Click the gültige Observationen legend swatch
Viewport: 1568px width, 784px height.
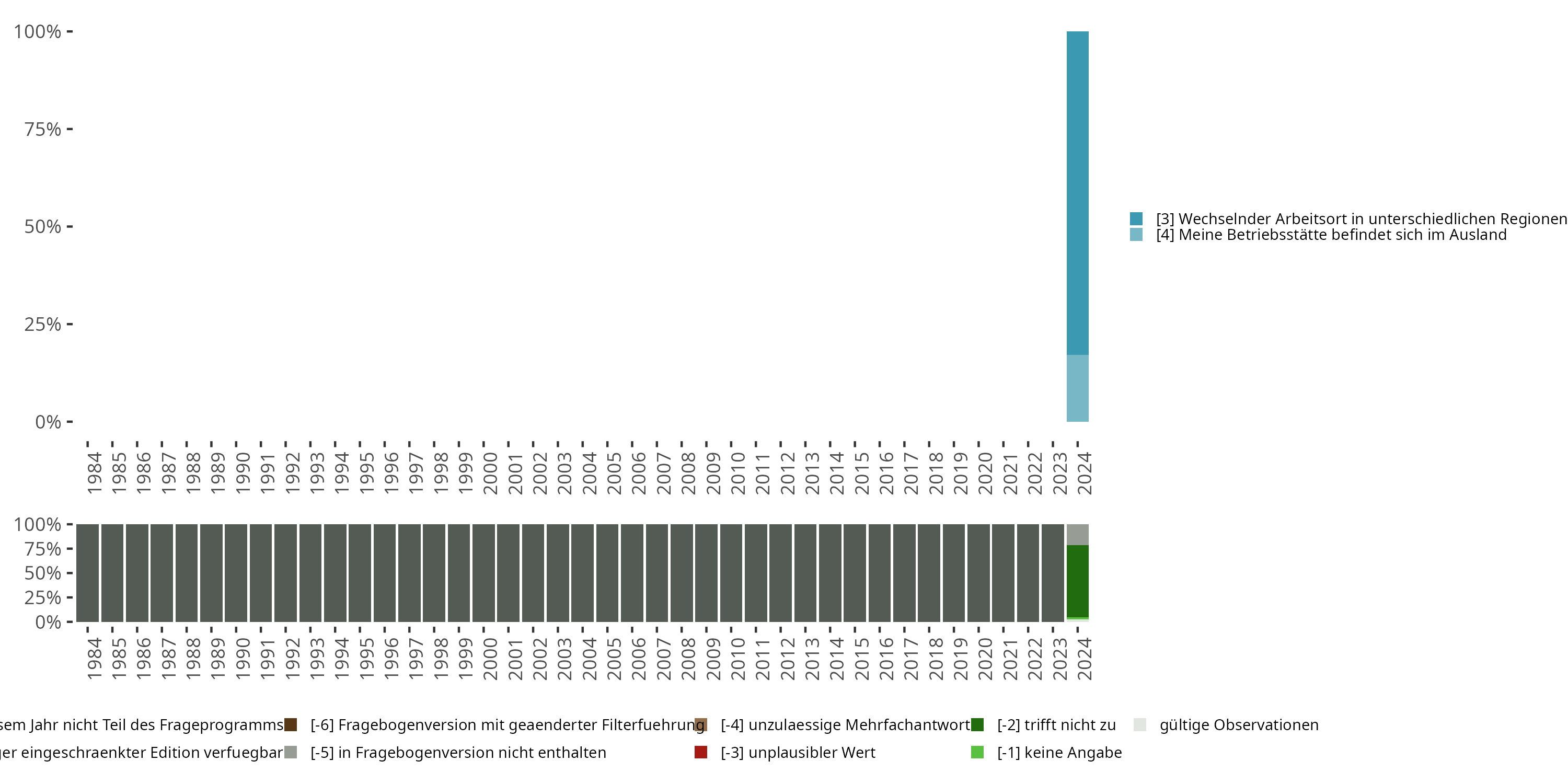1140,724
